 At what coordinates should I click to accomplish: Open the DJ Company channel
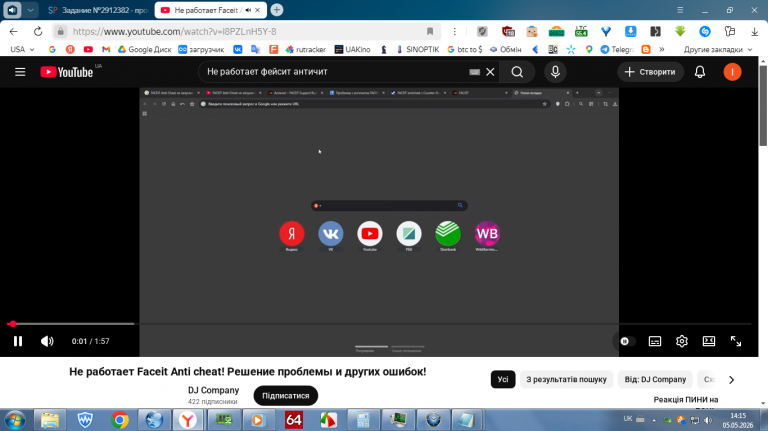214,390
